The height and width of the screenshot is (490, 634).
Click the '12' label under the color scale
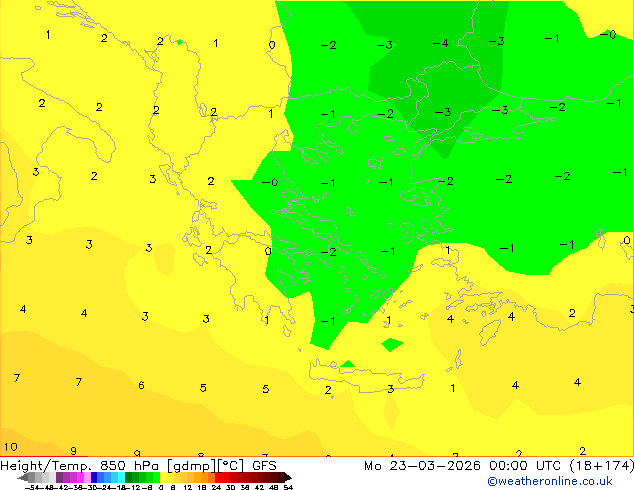[x=188, y=487]
